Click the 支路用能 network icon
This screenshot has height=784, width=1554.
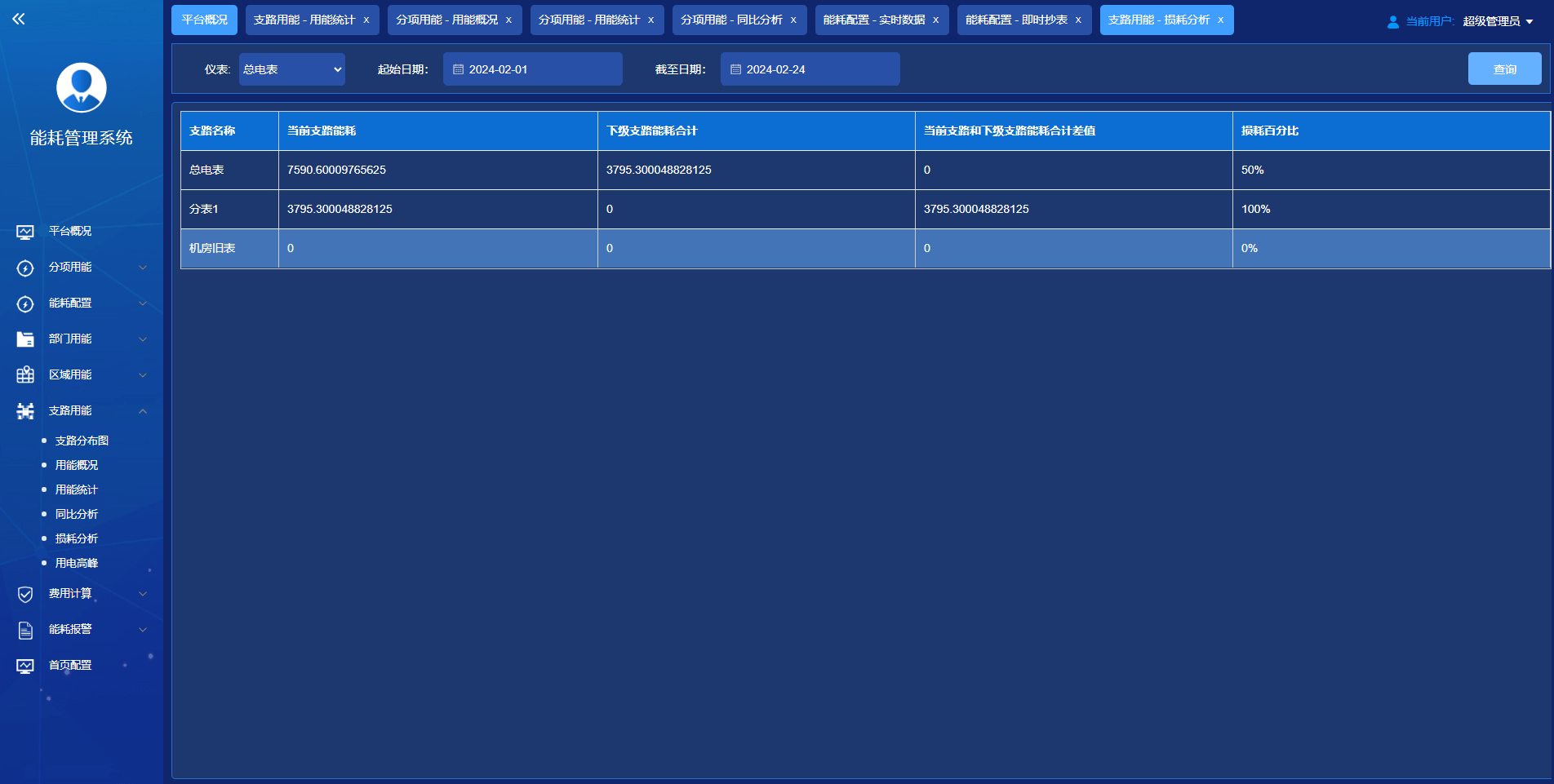tap(25, 411)
